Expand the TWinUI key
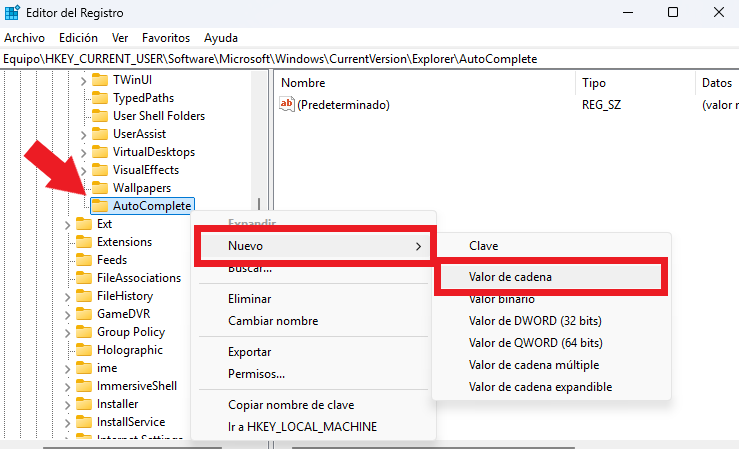 point(83,81)
